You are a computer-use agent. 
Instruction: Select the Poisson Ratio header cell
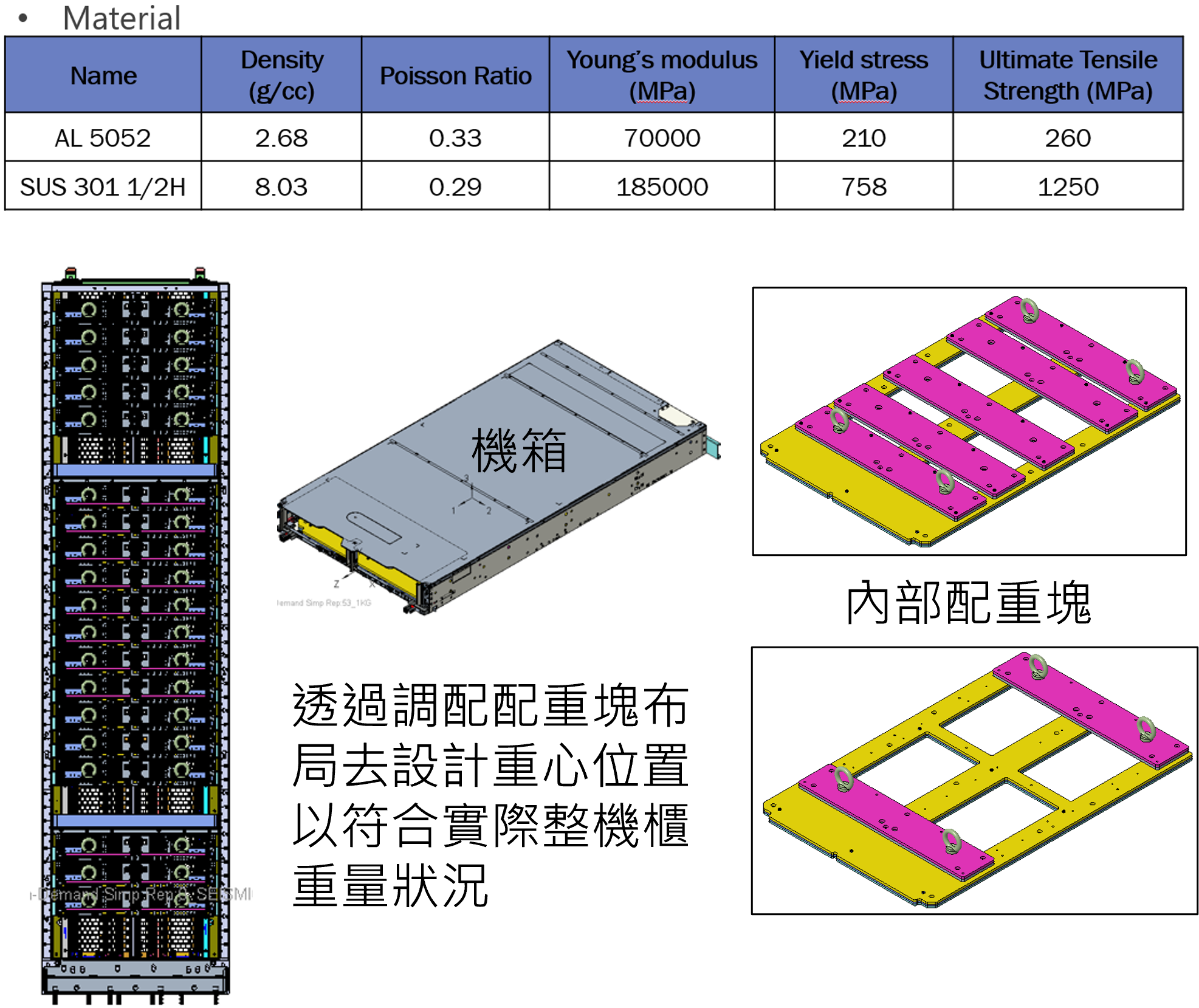click(455, 75)
